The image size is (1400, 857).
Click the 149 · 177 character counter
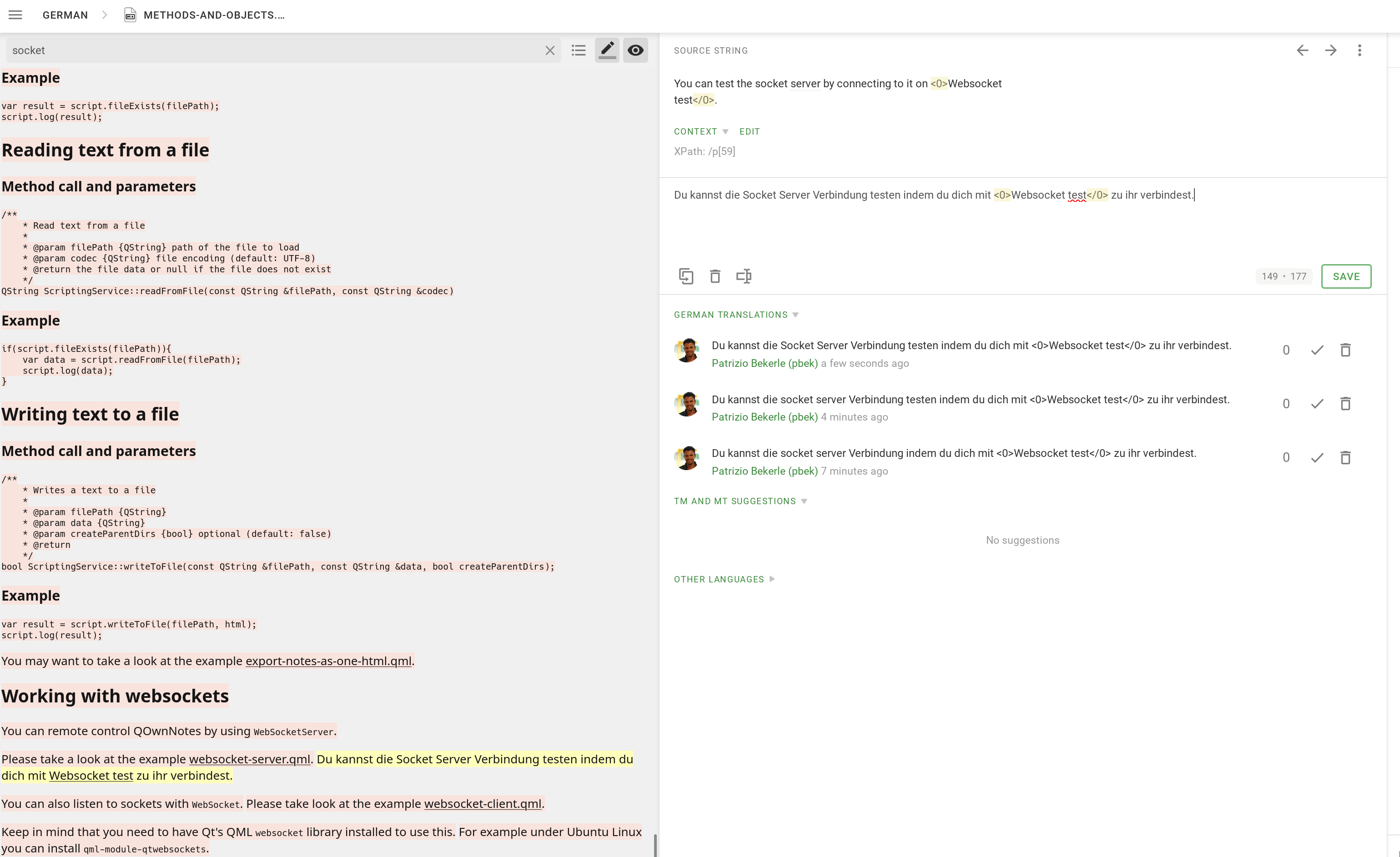1284,276
